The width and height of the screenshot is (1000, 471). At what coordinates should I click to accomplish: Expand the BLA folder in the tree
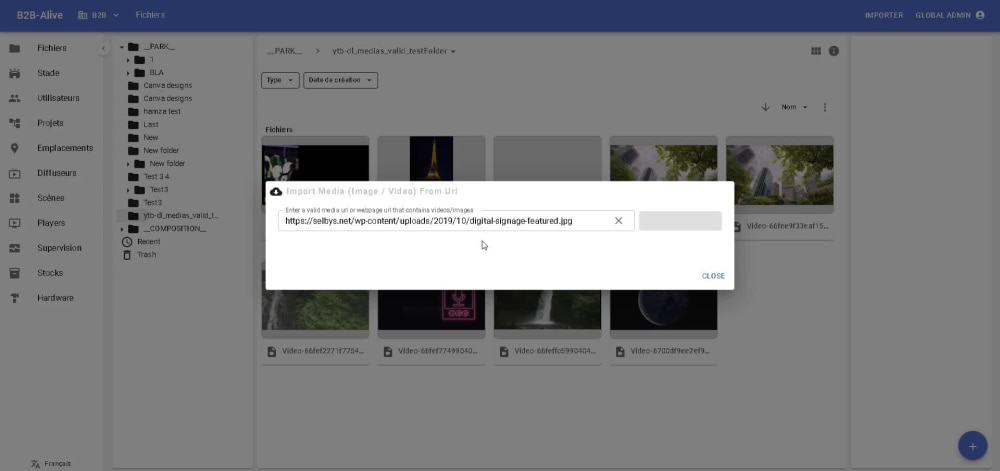coord(128,73)
